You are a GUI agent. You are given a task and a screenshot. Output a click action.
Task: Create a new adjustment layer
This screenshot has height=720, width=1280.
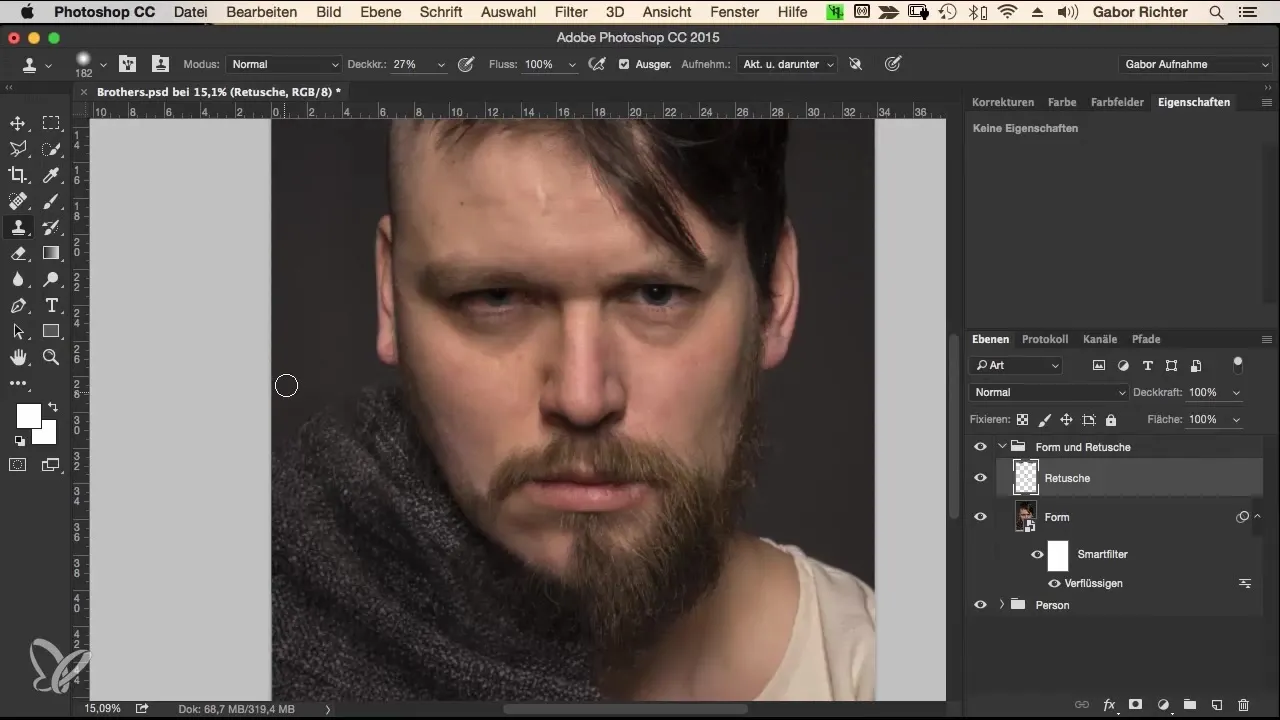(1163, 705)
